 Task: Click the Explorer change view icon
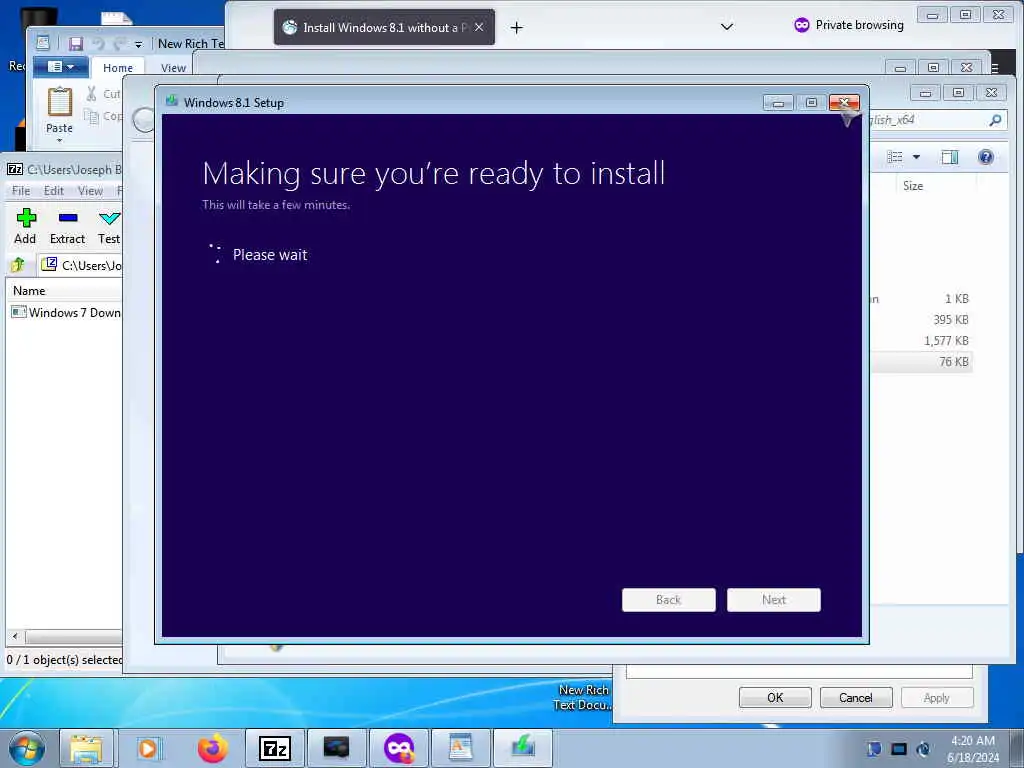click(x=895, y=157)
